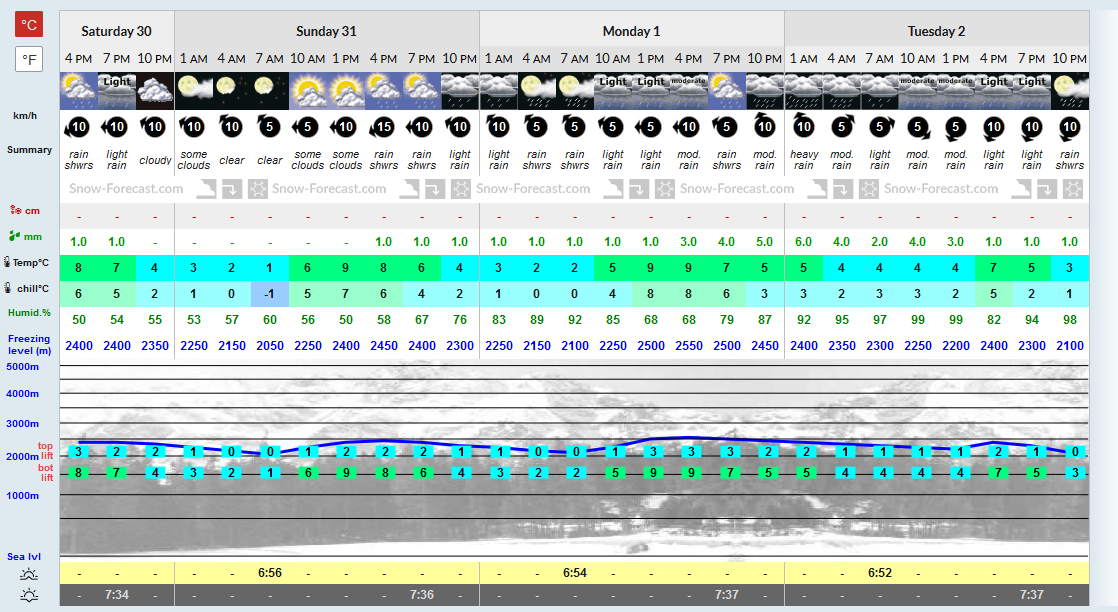1118x612 pixels.
Task: Select the Monday 1 day header
Action: click(x=631, y=31)
